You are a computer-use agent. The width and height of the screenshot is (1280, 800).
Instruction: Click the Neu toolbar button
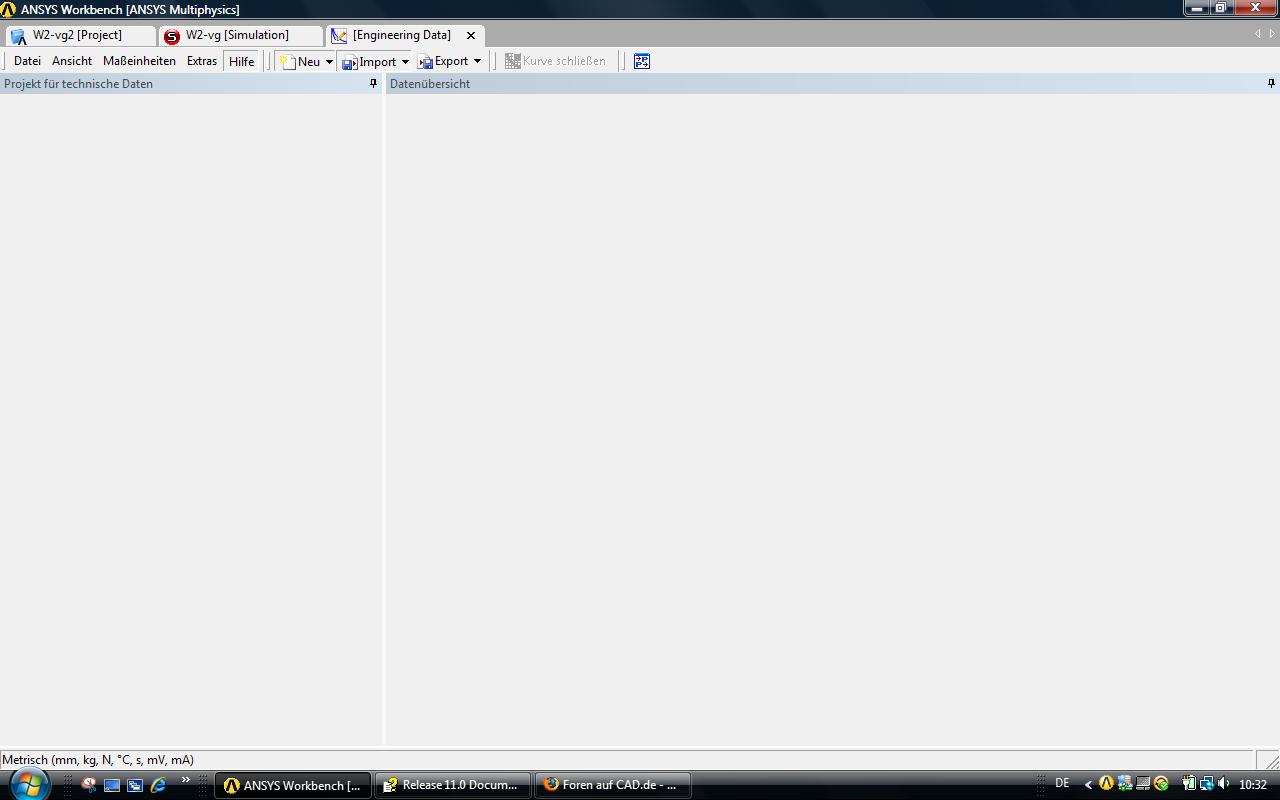click(300, 61)
